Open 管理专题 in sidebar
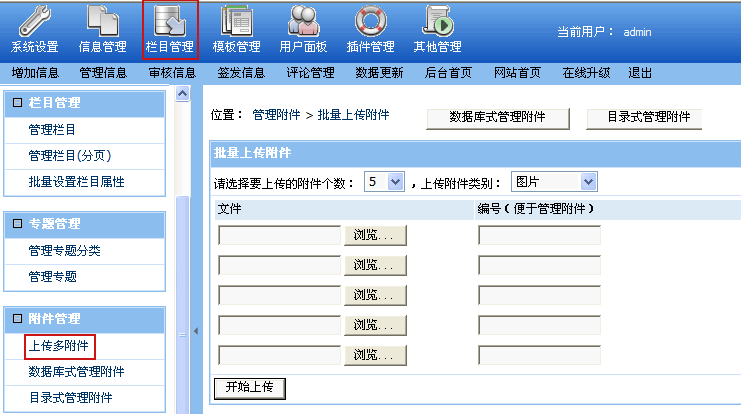741x414 pixels. pyautogui.click(x=52, y=276)
